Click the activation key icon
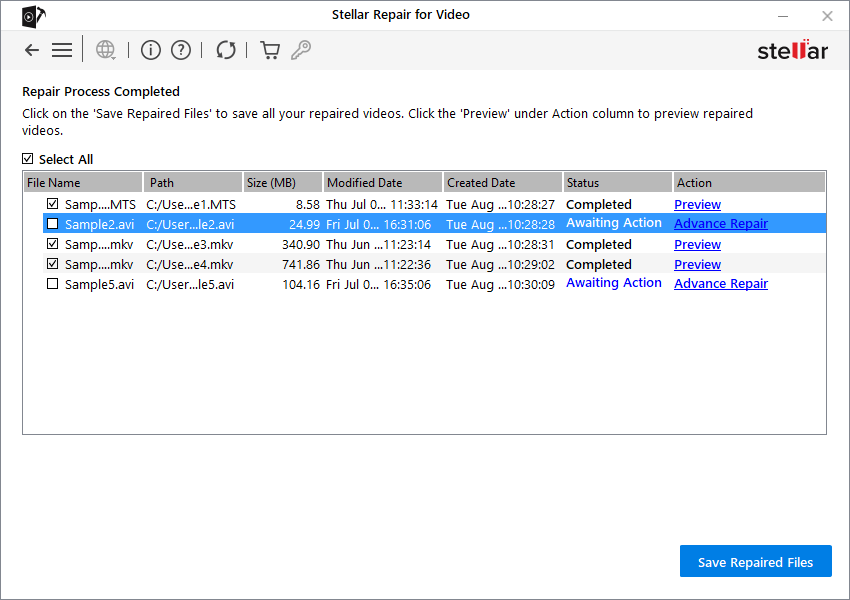 tap(301, 50)
